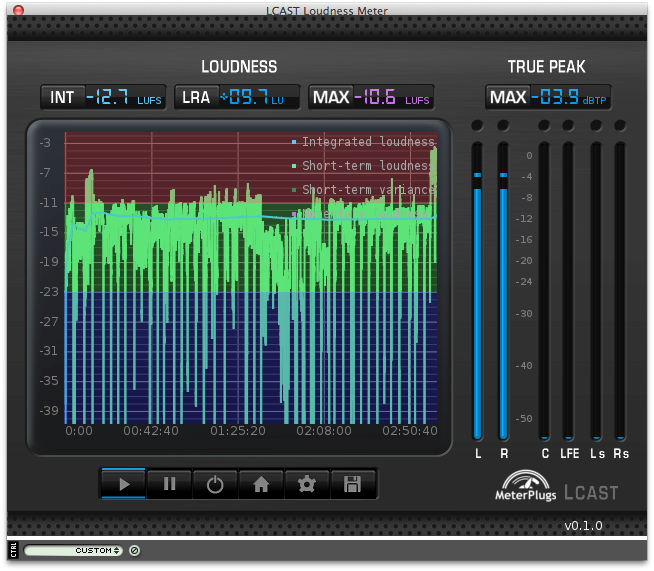Click the clip indicator LED above R meter
The image size is (654, 571).
coord(503,125)
